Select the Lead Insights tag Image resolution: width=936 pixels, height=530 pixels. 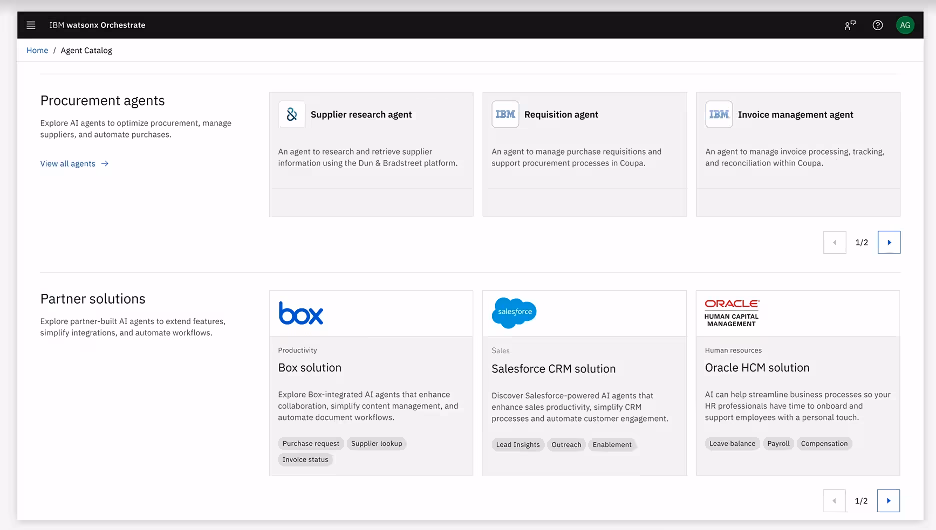click(x=518, y=444)
